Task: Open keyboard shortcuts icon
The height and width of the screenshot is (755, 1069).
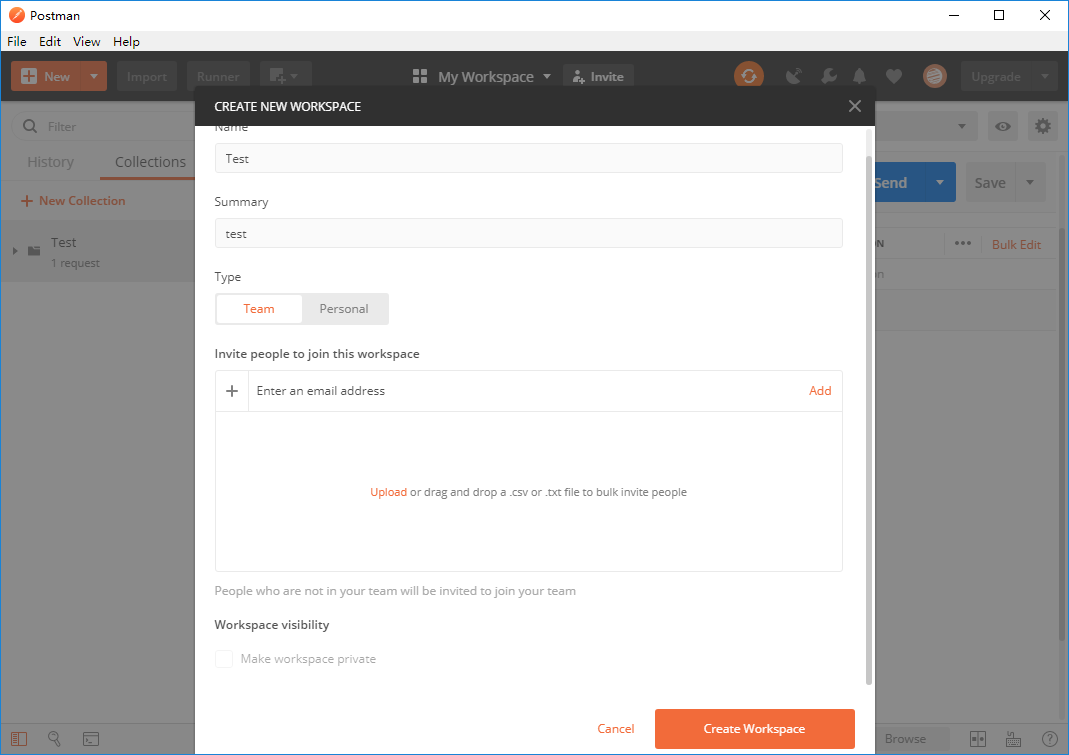Action: [1013, 739]
